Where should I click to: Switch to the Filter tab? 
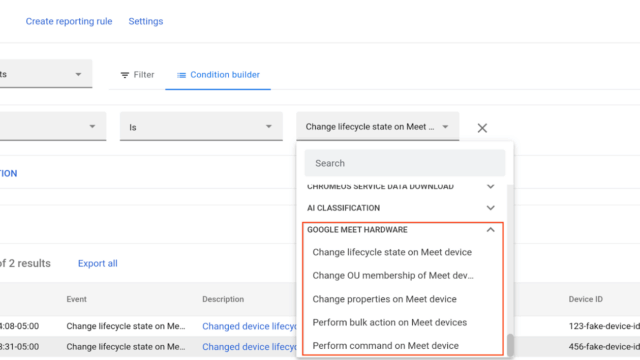click(137, 75)
